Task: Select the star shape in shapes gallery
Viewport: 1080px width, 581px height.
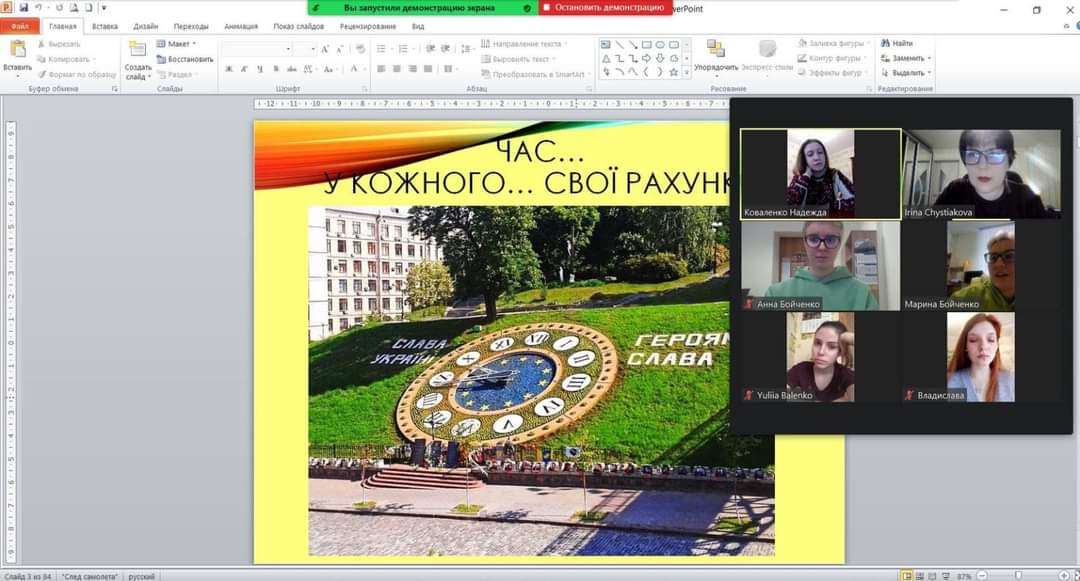Action: point(673,72)
